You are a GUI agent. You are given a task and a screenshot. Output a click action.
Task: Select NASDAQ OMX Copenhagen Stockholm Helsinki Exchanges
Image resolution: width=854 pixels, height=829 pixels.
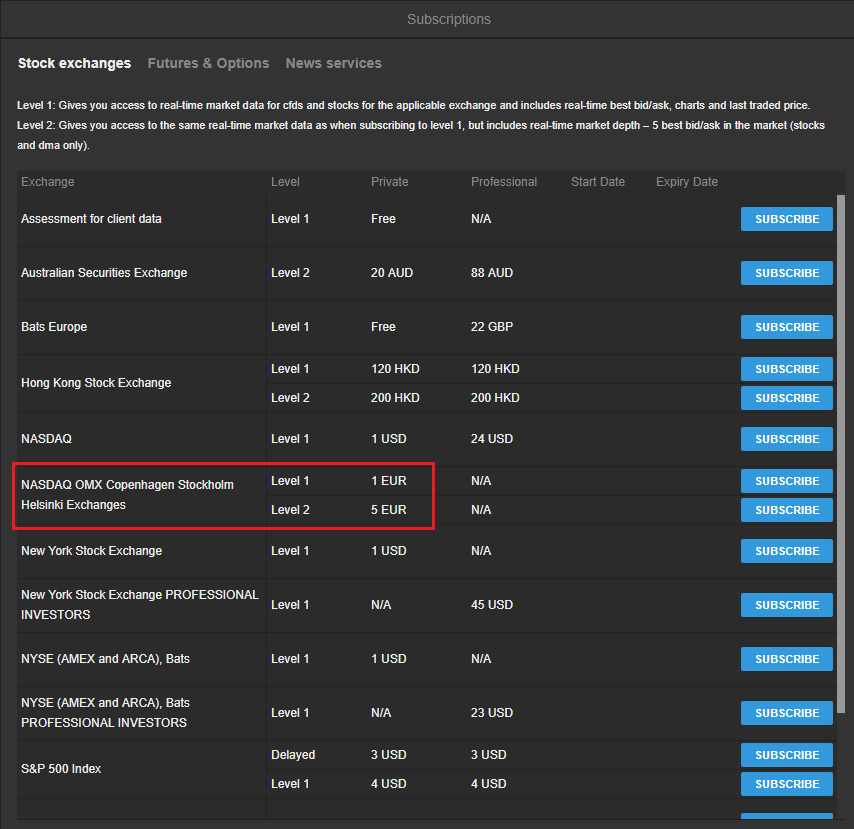(127, 495)
